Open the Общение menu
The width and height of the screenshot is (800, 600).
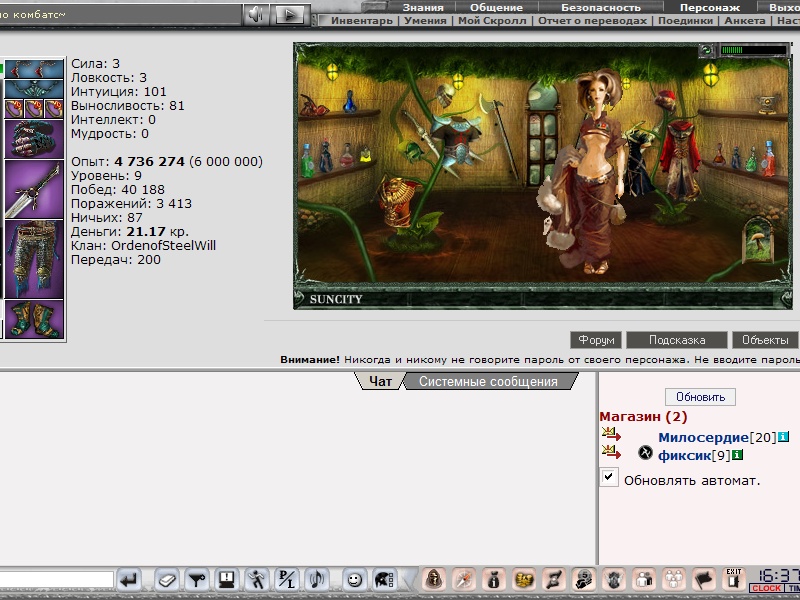click(496, 7)
